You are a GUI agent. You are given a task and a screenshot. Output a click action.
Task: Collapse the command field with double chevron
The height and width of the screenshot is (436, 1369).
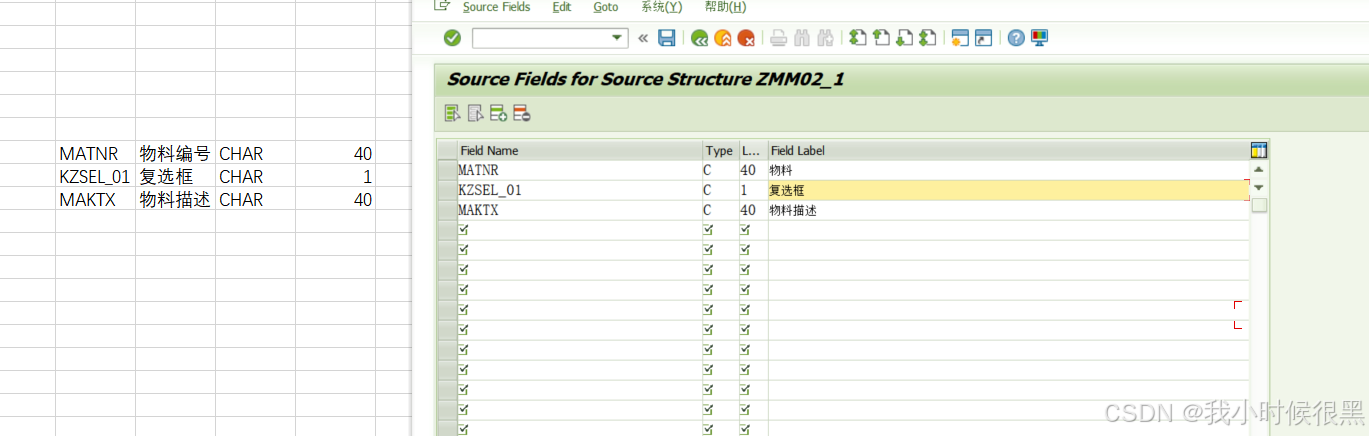pos(643,38)
